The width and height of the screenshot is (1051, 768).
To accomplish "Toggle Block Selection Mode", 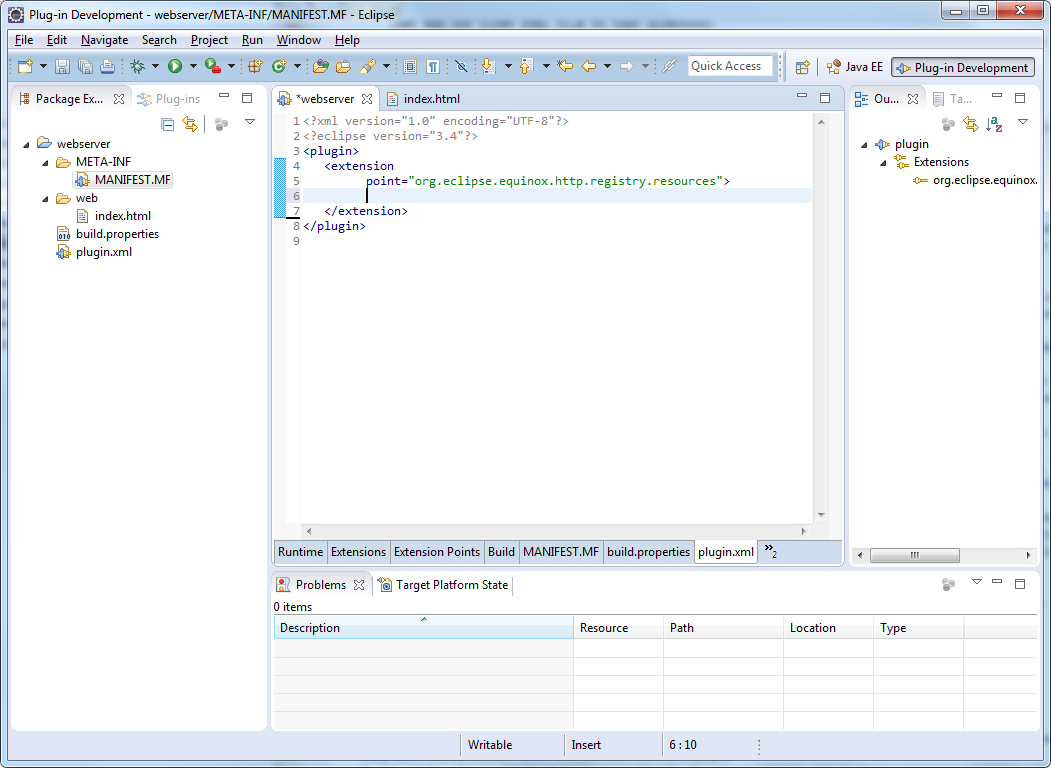I will pos(410,66).
